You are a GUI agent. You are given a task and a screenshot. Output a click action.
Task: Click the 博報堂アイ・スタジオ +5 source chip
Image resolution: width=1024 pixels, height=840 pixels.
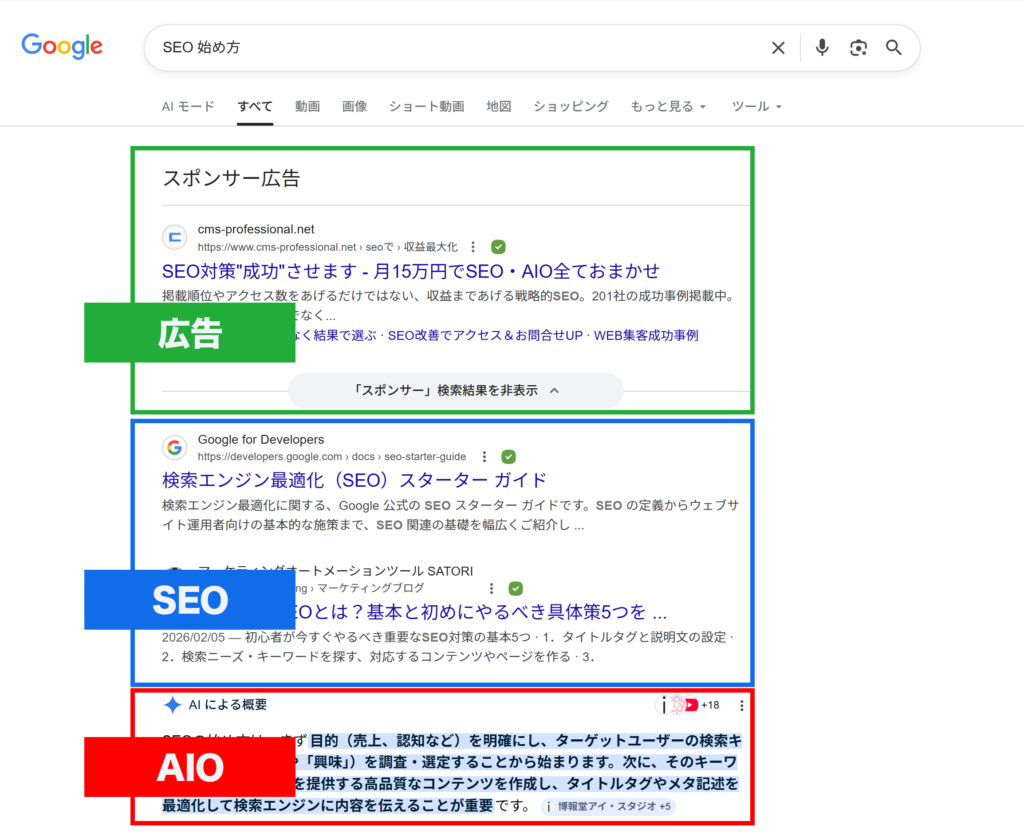608,806
